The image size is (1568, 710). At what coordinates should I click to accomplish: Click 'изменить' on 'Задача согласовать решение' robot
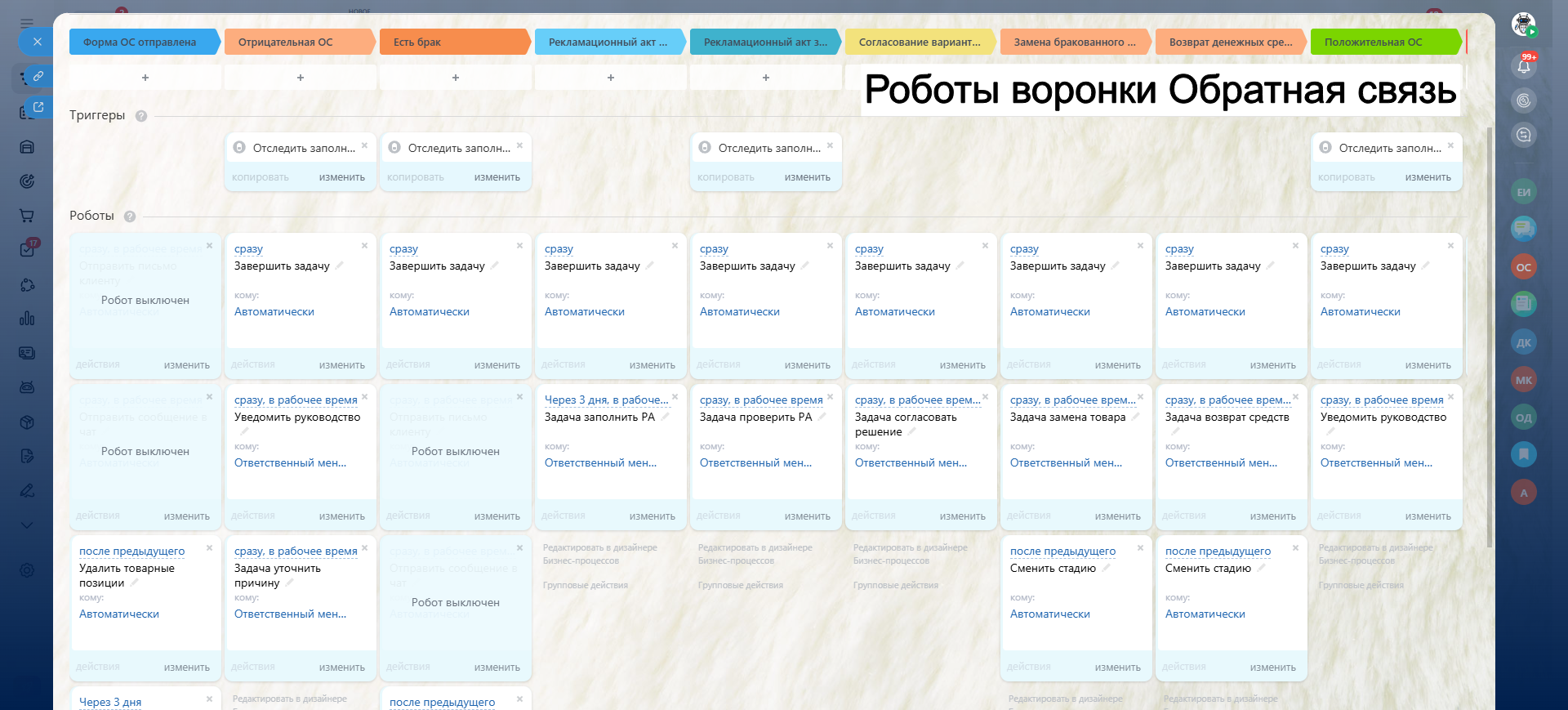962,516
